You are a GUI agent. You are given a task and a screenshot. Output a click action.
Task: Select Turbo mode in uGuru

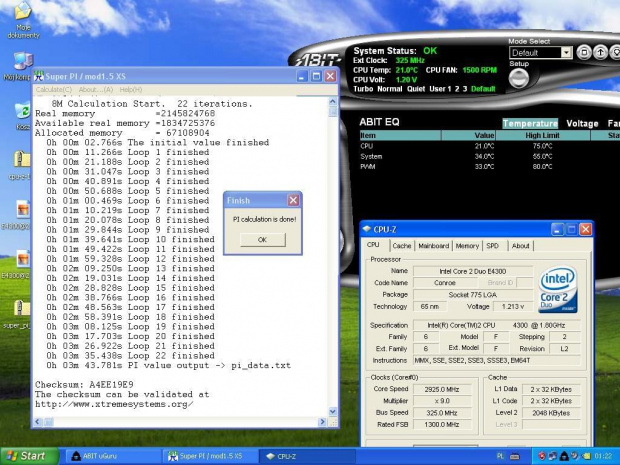[363, 89]
